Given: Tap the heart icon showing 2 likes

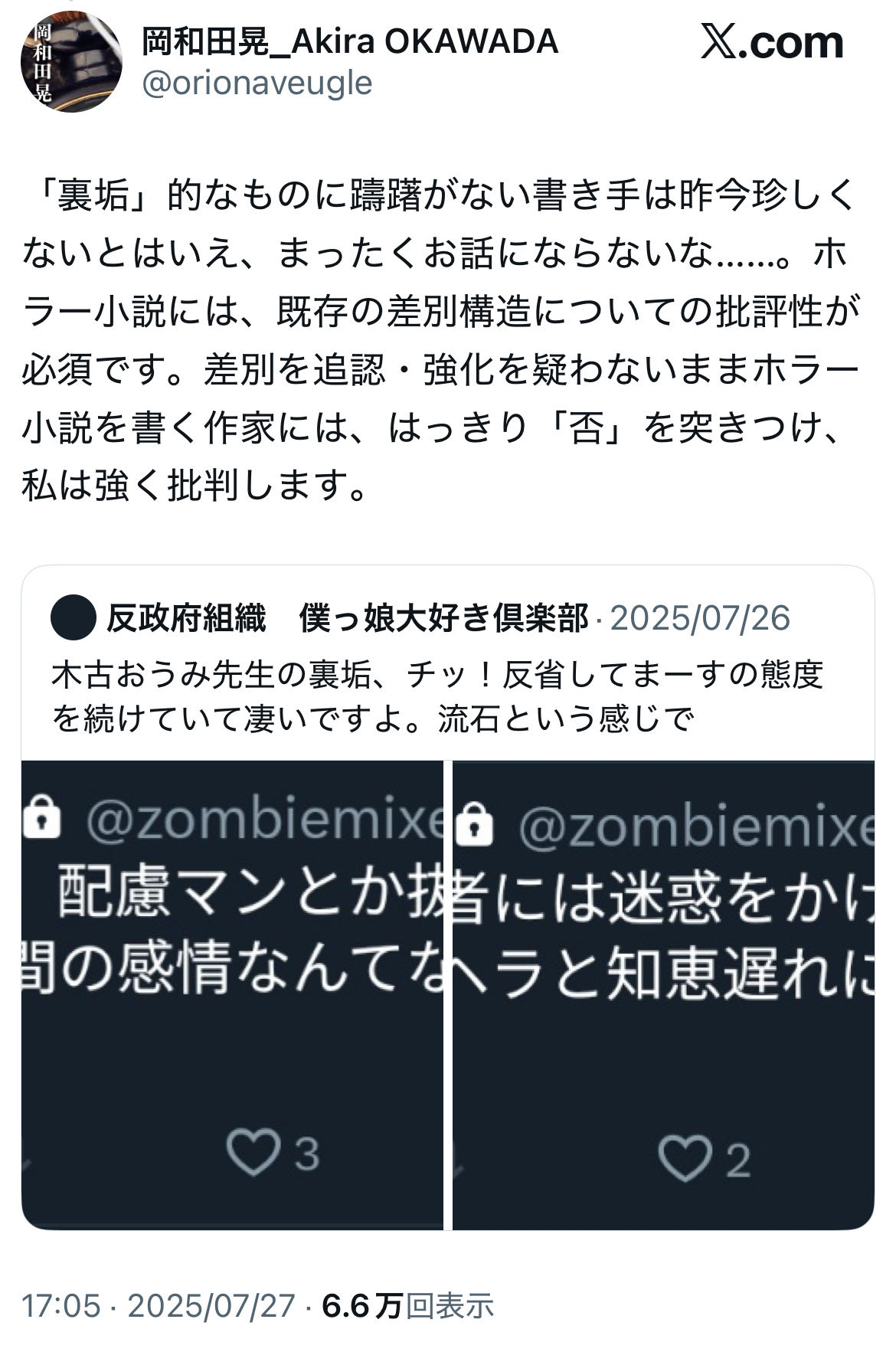Looking at the screenshot, I should pos(684,1158).
